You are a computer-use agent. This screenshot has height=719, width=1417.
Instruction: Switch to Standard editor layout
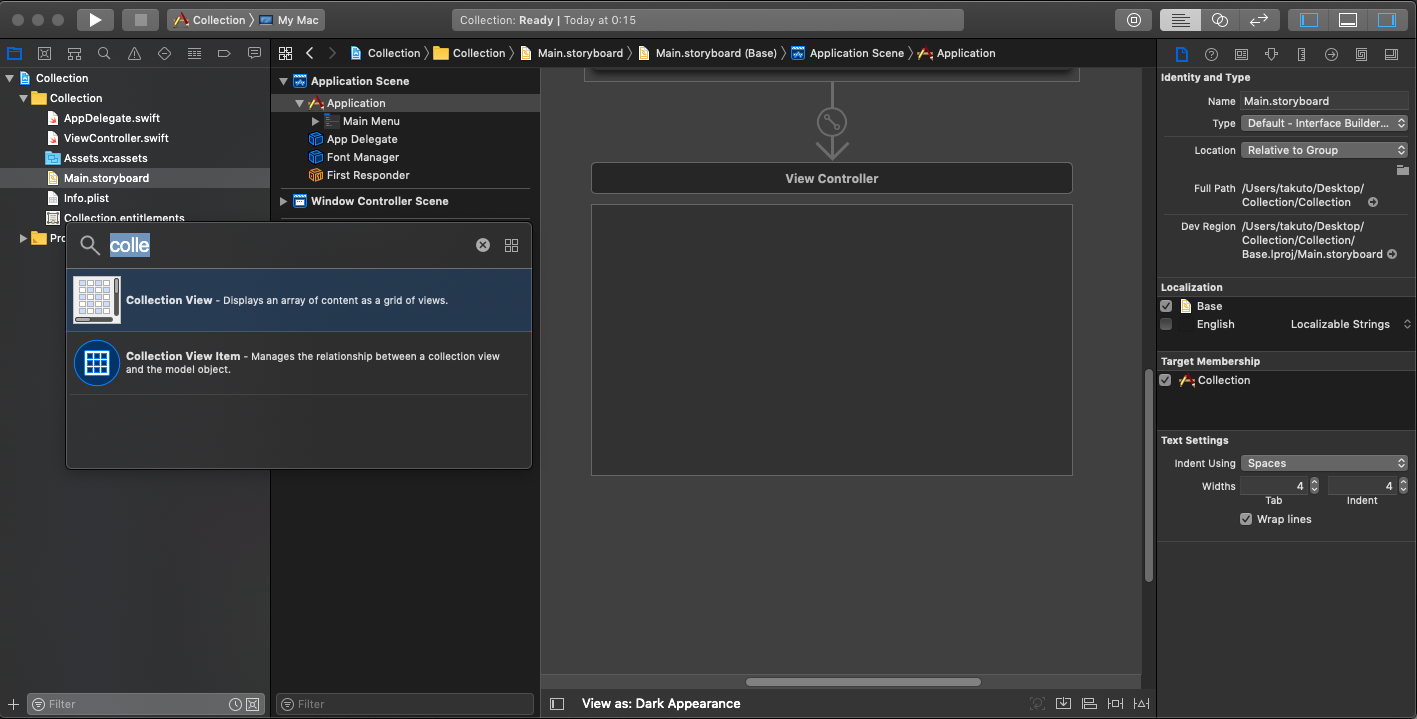tap(1181, 20)
